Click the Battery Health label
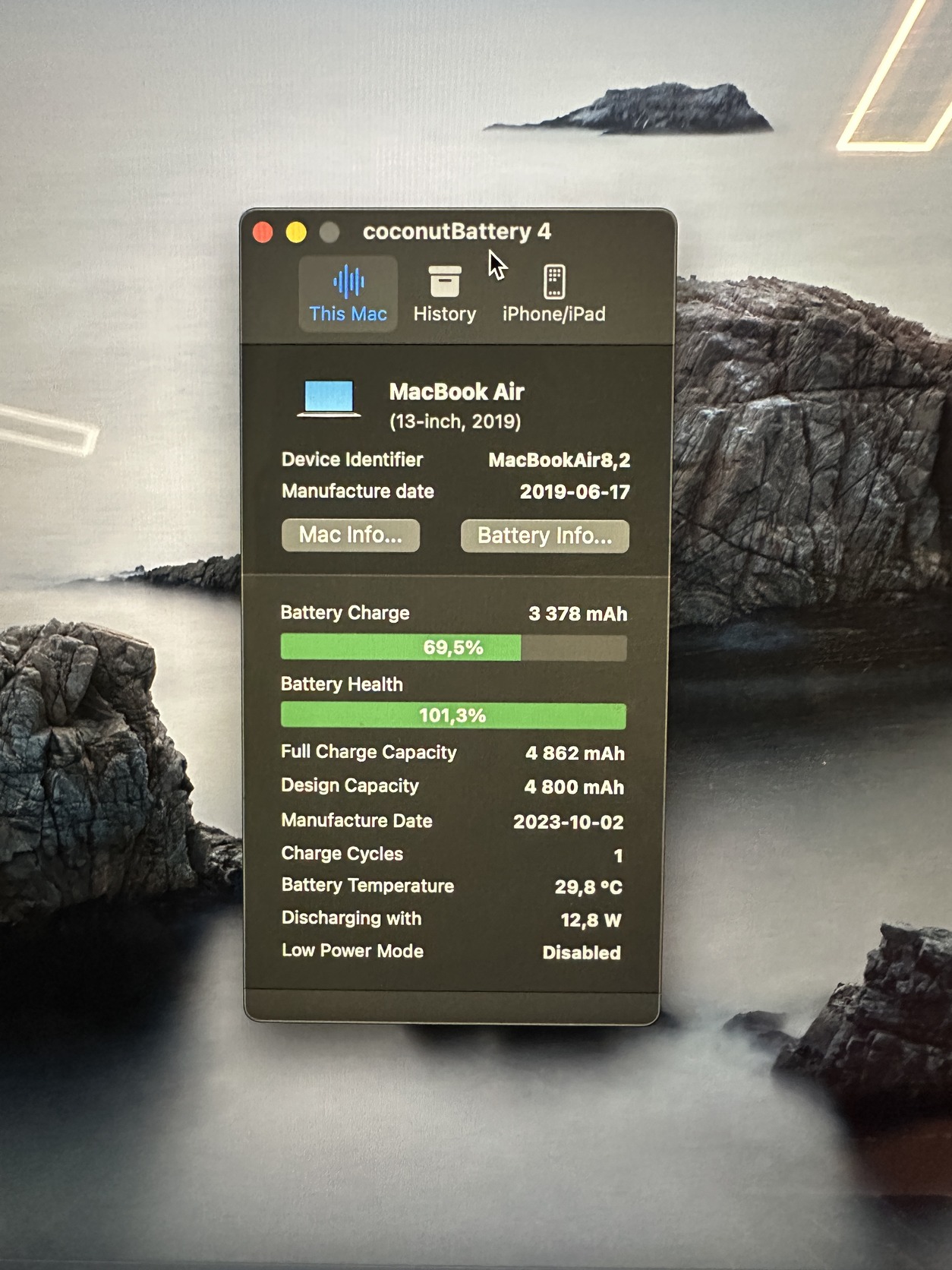952x1270 pixels. (342, 684)
